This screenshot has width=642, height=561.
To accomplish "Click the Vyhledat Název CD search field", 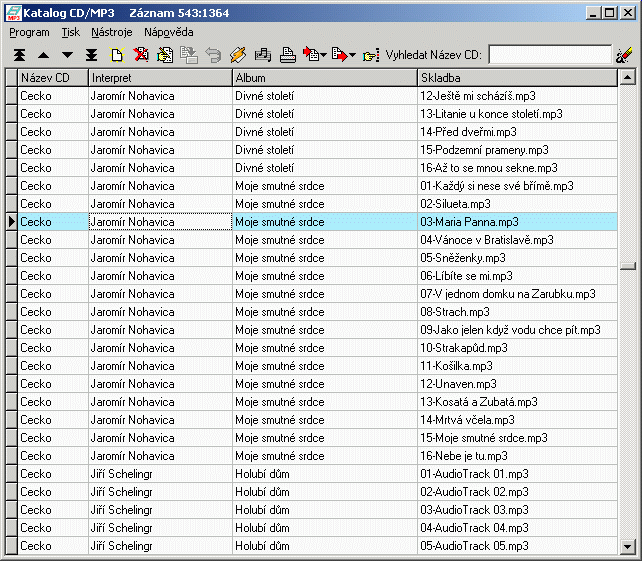I will (x=549, y=55).
